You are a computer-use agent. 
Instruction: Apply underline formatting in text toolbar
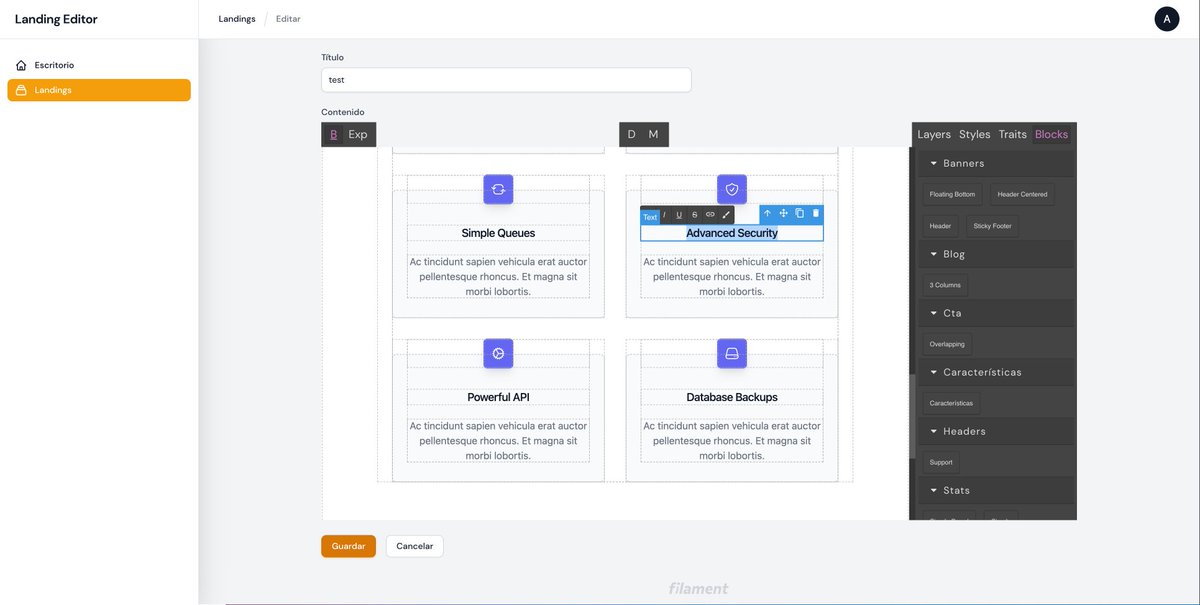[x=679, y=215]
